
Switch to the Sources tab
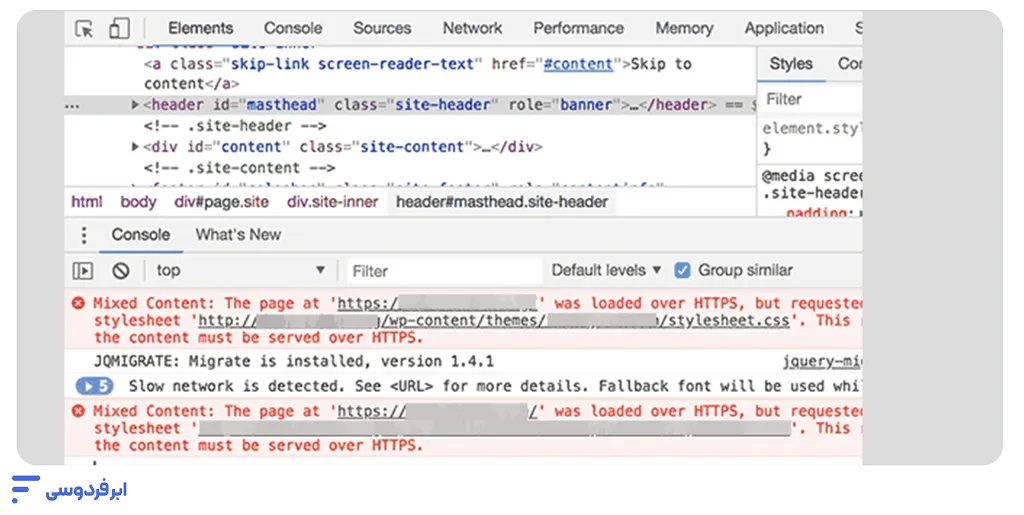pyautogui.click(x=382, y=29)
